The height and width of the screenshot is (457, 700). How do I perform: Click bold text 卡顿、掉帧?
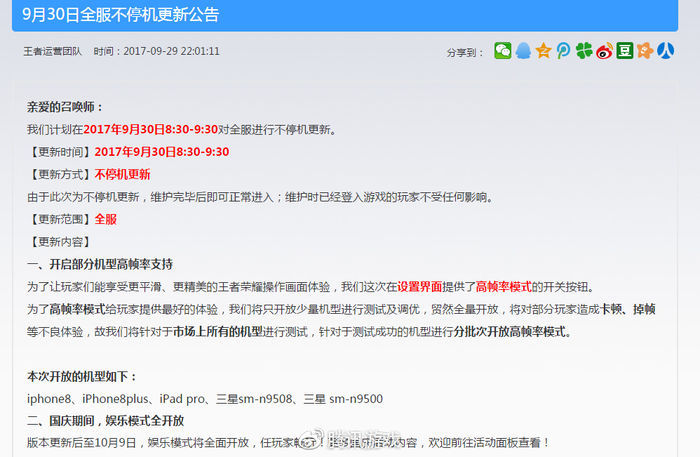[x=628, y=309]
